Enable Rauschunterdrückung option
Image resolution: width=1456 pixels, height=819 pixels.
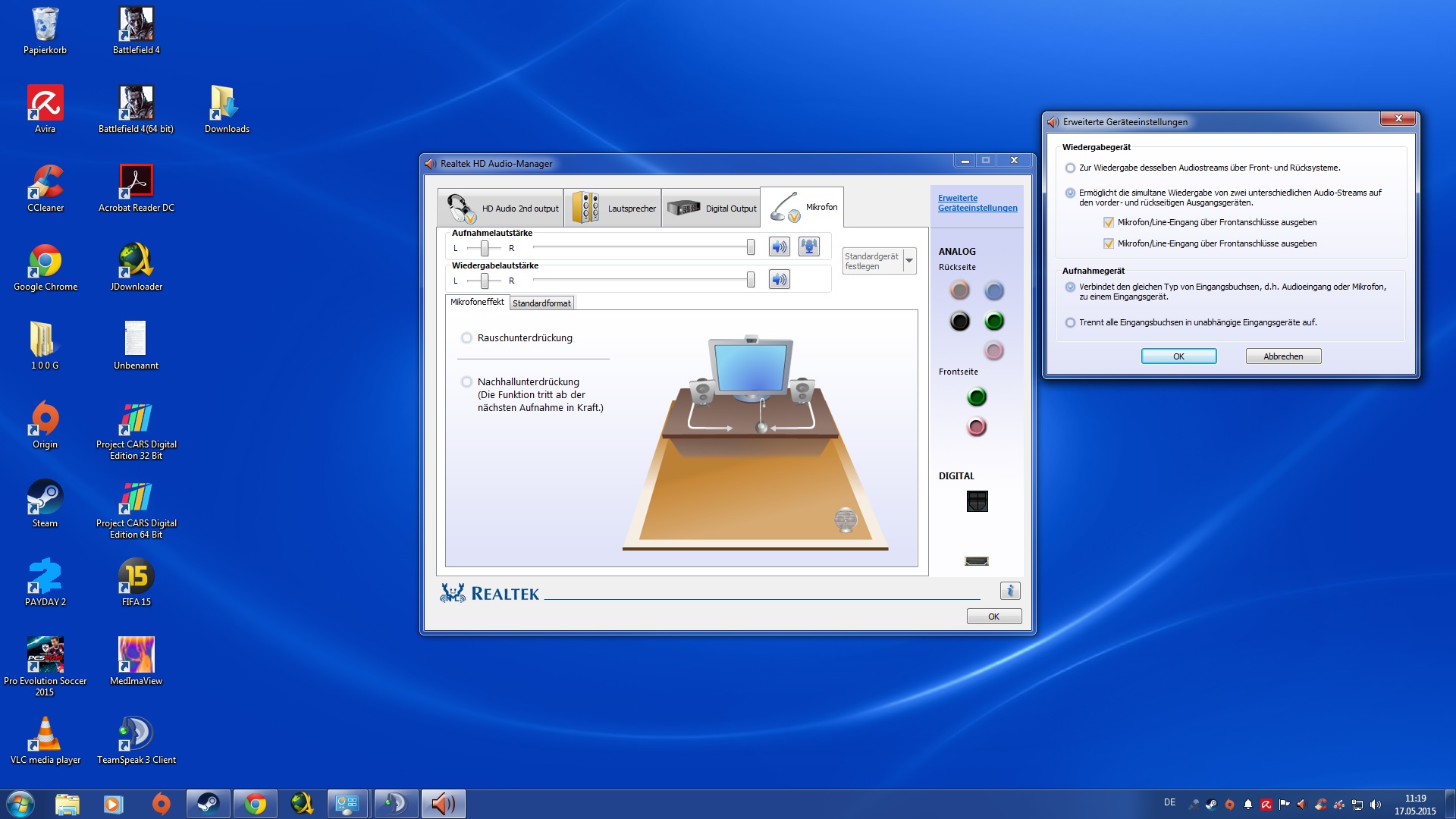coord(467,338)
